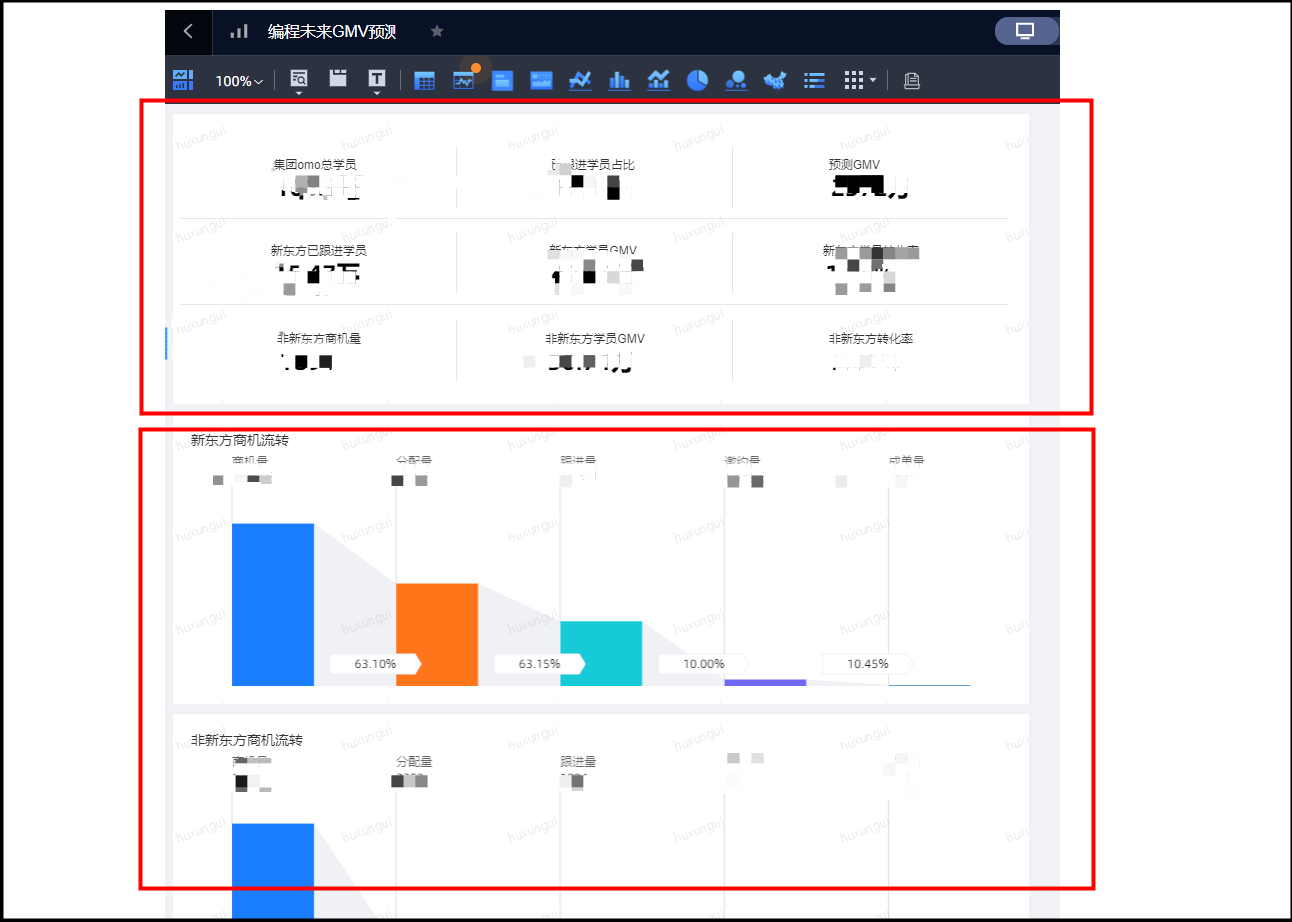Image resolution: width=1292 pixels, height=922 pixels.
Task: Add a line chart from toolbar
Action: [580, 81]
